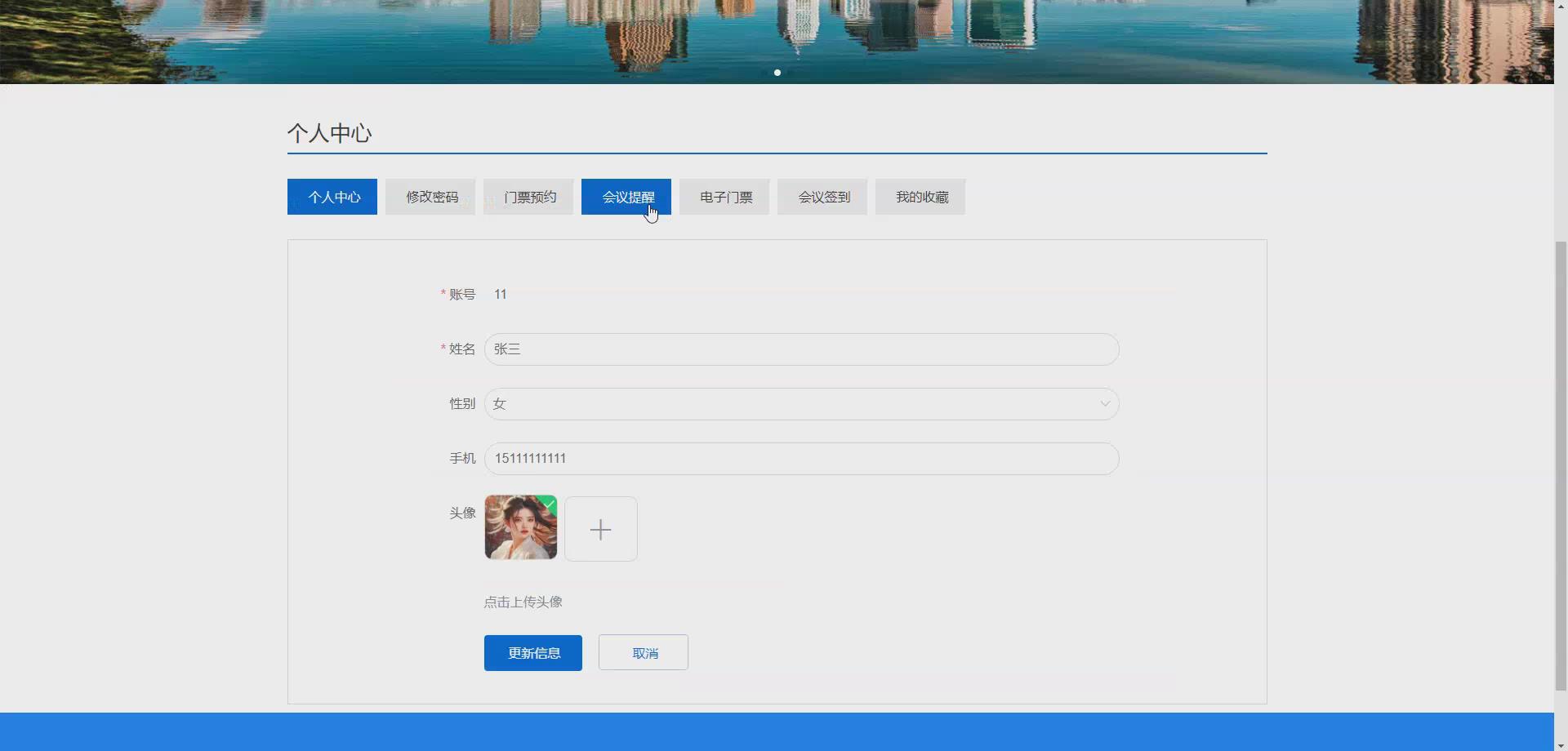Viewport: 1568px width, 751px height.
Task: Click 点击上传头像 to upload an avatar
Action: [x=523, y=602]
